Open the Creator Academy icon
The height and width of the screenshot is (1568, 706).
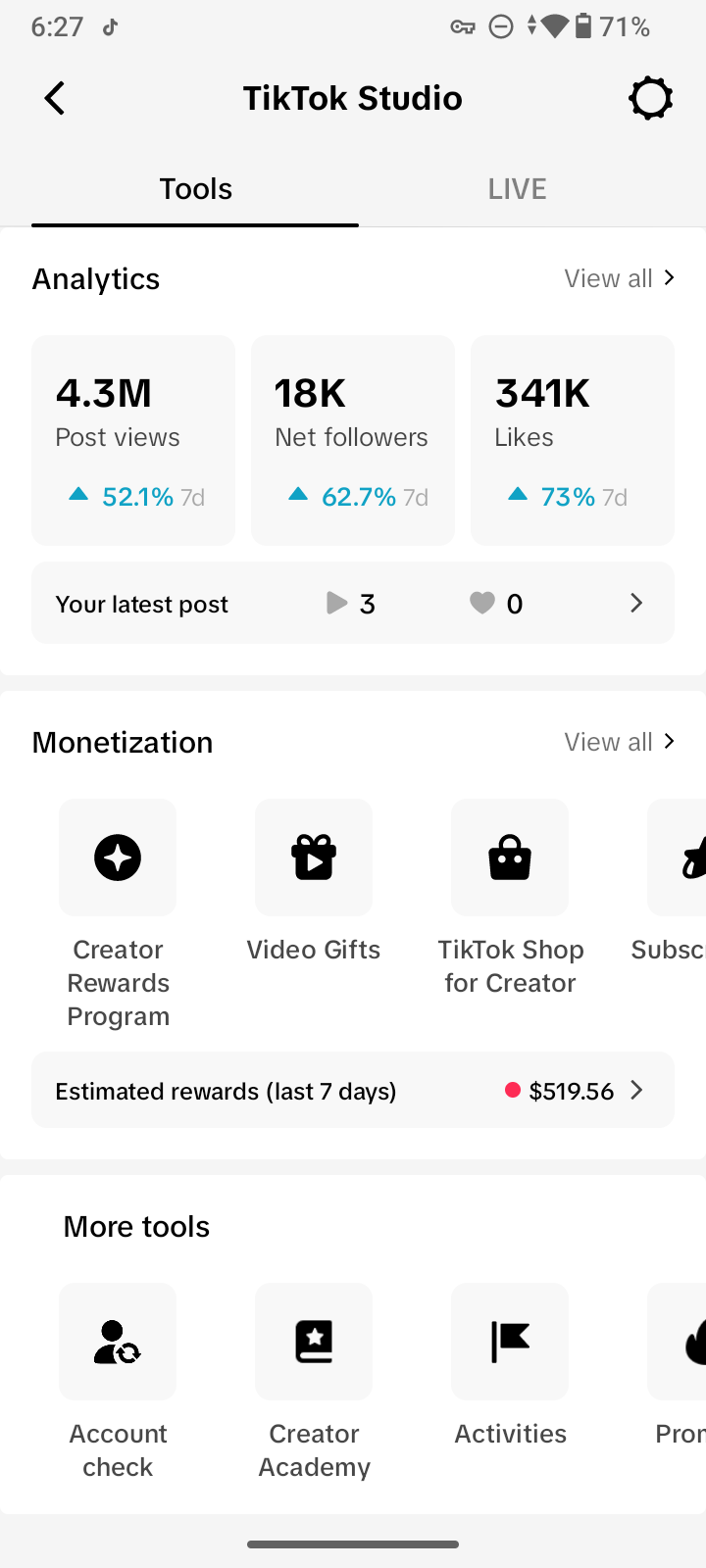pos(314,1342)
